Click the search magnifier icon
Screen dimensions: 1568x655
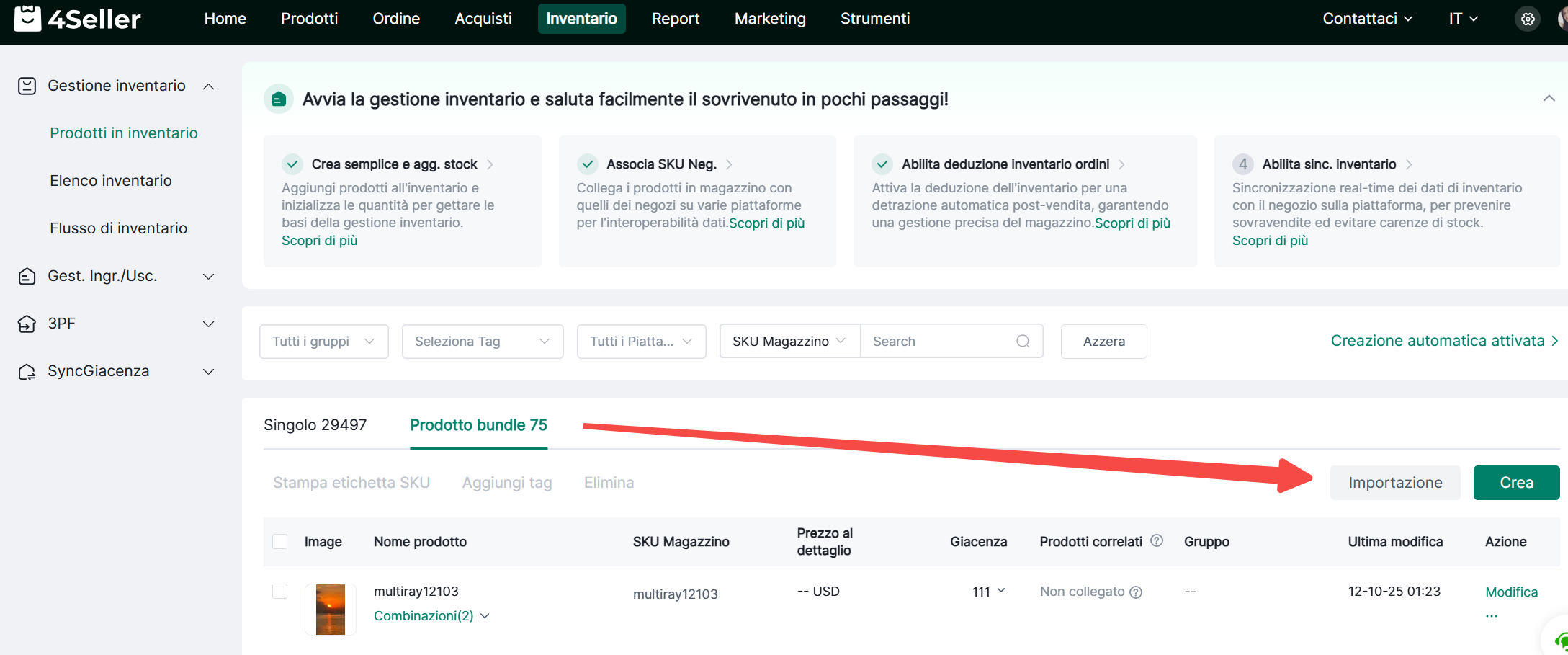(1022, 342)
